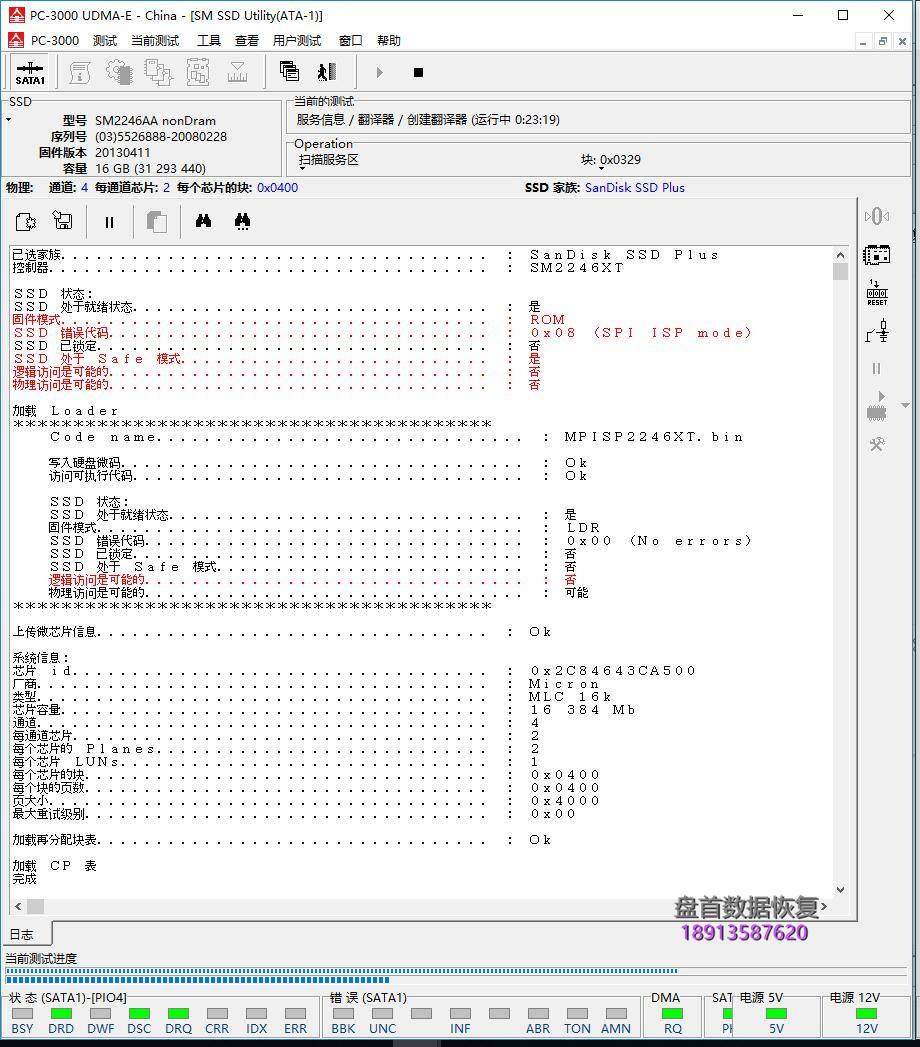The height and width of the screenshot is (1047, 920).
Task: Click the stop test square button
Action: pyautogui.click(x=418, y=72)
